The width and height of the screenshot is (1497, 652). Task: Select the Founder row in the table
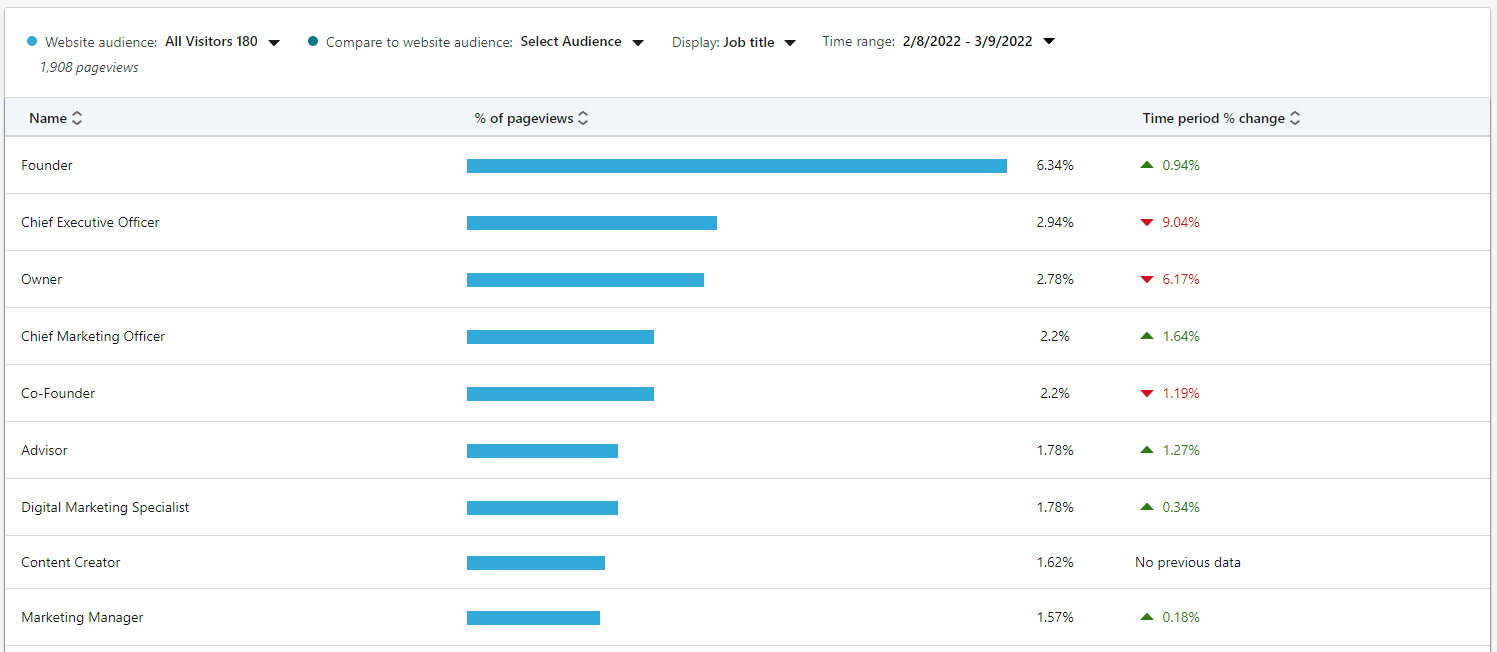point(47,165)
